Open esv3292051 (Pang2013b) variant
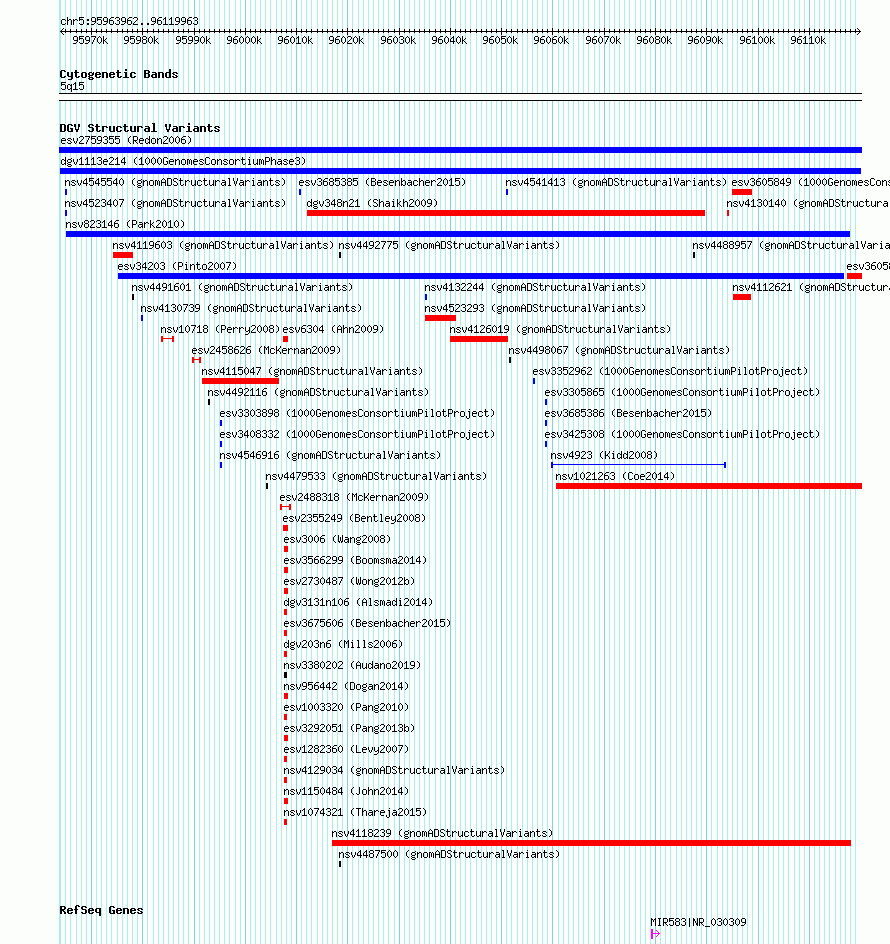This screenshot has height=944, width=890. tap(349, 728)
